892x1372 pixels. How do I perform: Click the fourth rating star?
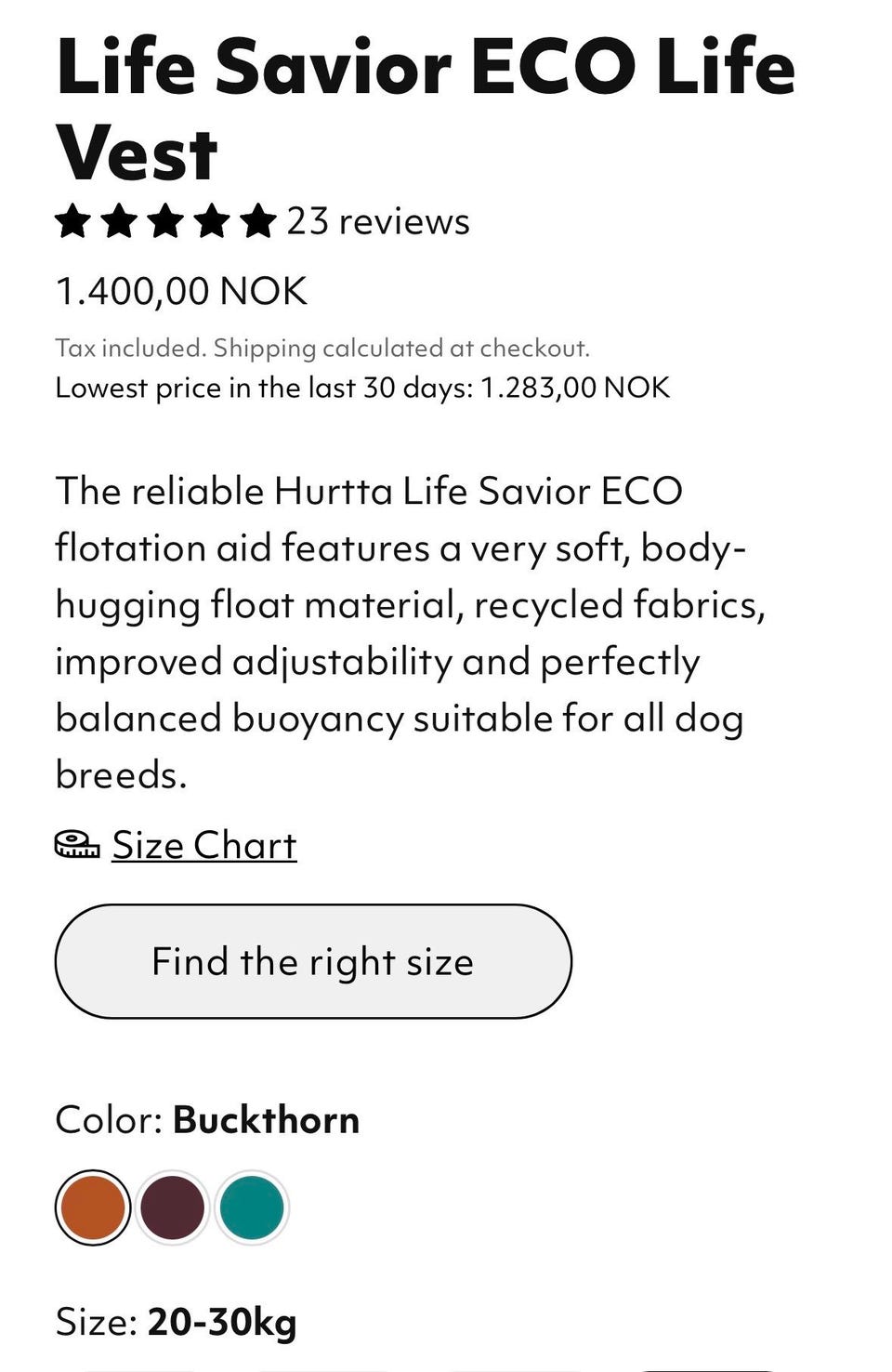213,222
